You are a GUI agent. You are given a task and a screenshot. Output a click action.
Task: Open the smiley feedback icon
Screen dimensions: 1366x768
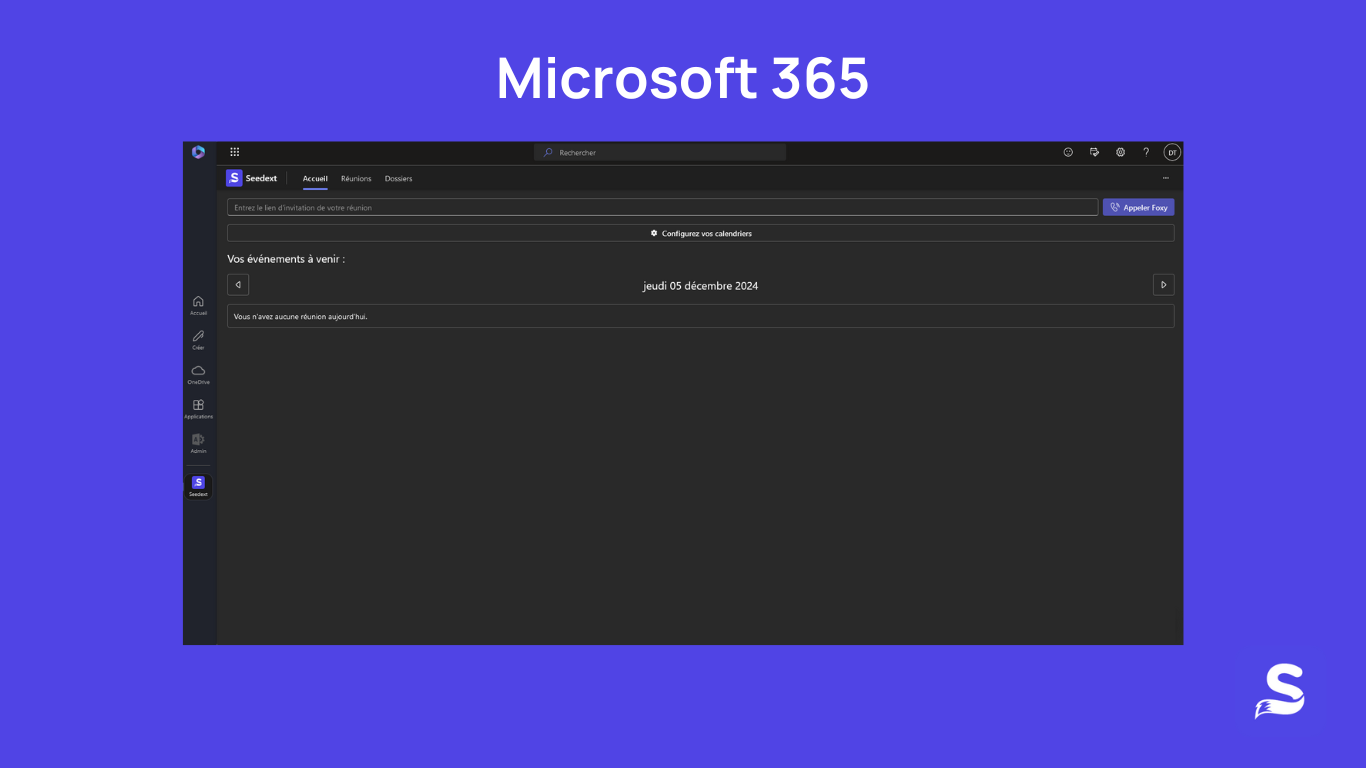click(1068, 152)
